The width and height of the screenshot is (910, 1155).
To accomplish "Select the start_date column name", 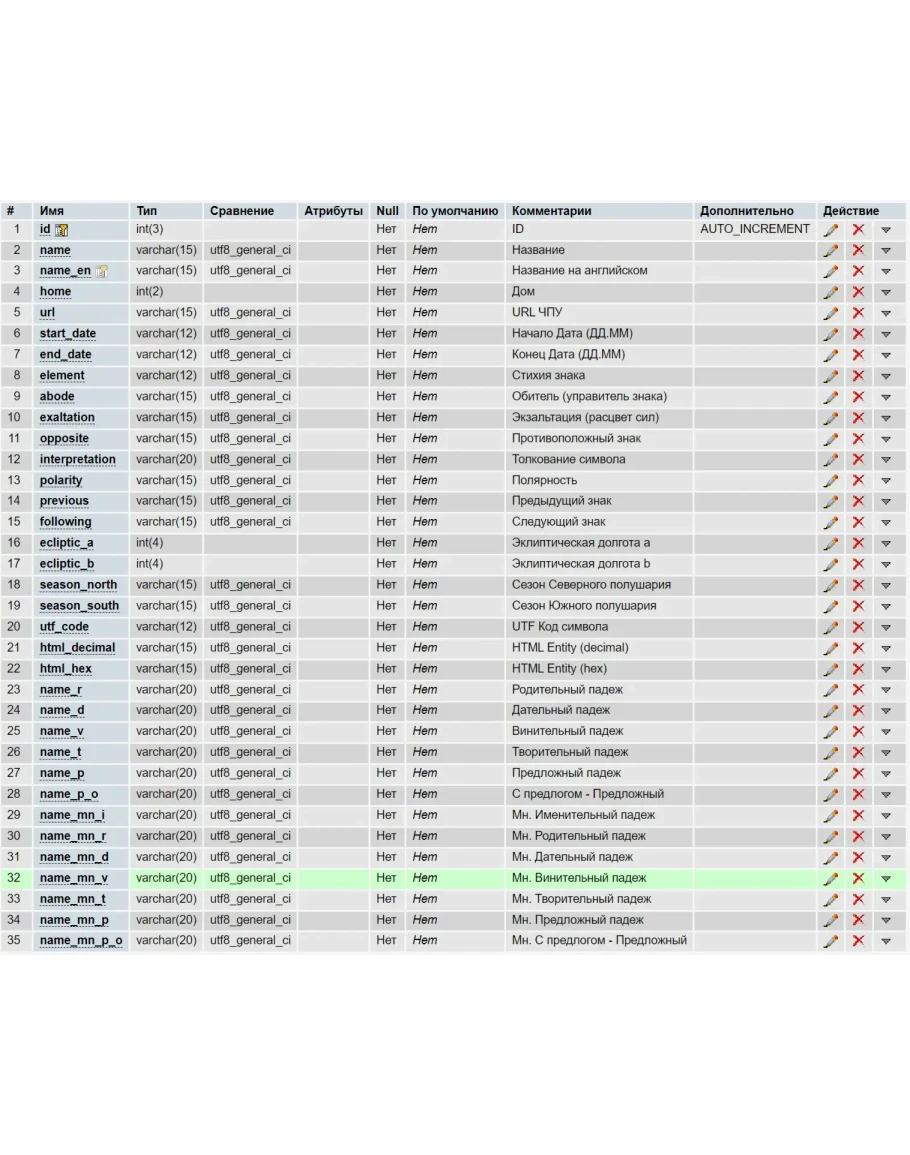I will [x=68, y=334].
